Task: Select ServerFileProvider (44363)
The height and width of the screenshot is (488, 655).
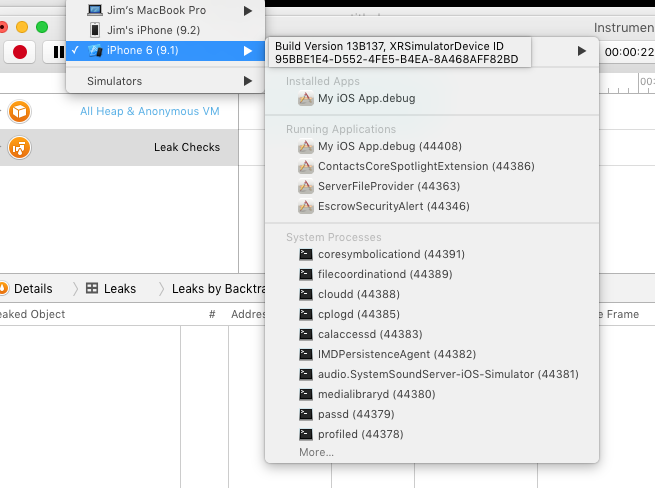Action: tap(432, 186)
